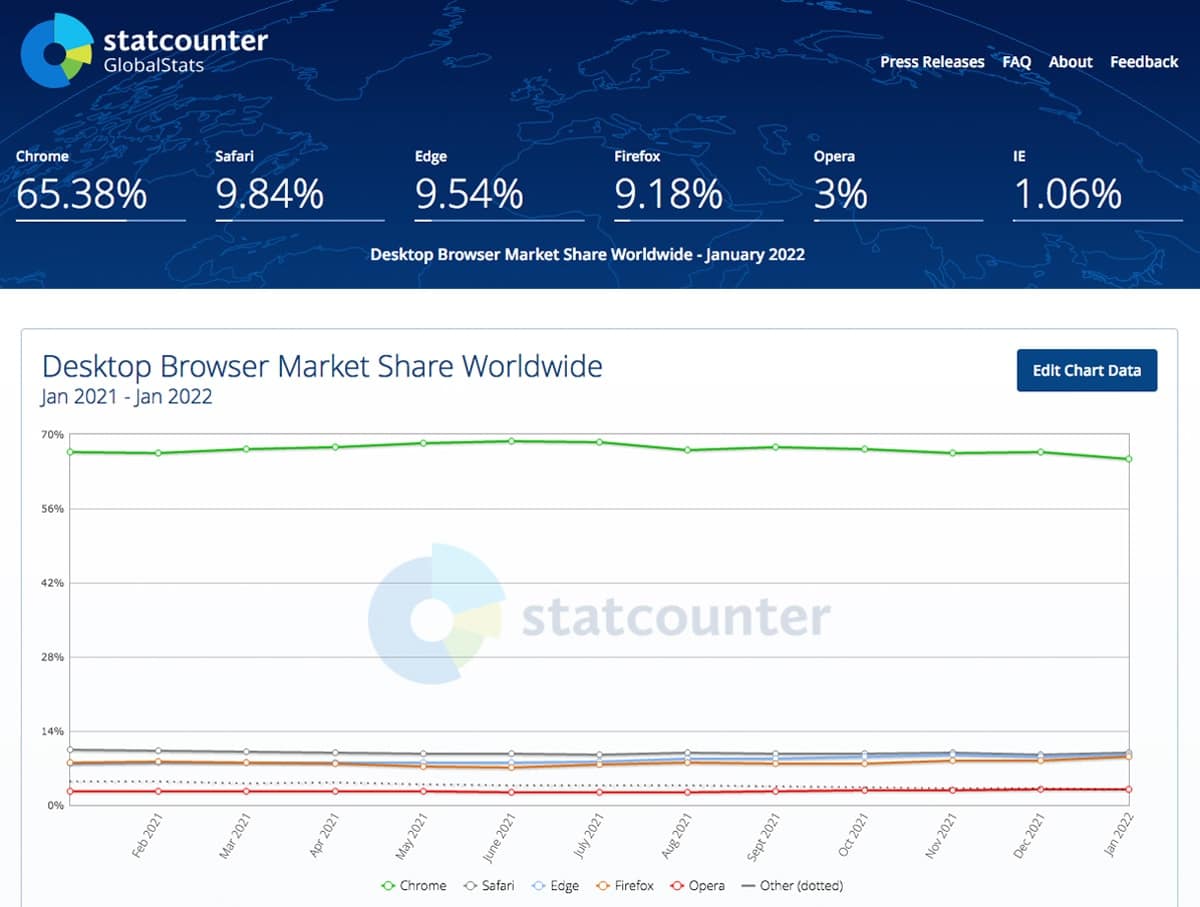Click the Chrome data point at Jan 2022

(1128, 459)
